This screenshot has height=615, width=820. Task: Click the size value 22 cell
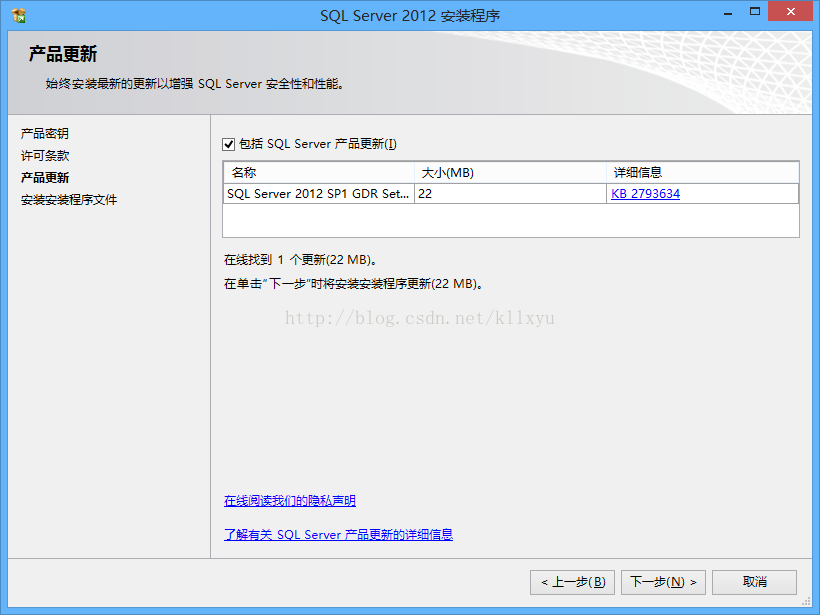coord(510,193)
